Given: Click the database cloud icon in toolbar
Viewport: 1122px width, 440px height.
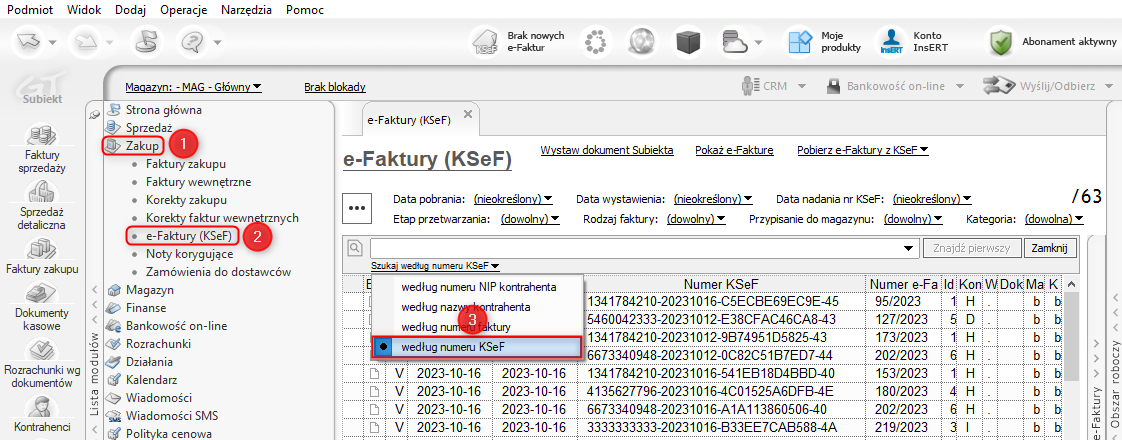Looking at the screenshot, I should click(x=733, y=41).
